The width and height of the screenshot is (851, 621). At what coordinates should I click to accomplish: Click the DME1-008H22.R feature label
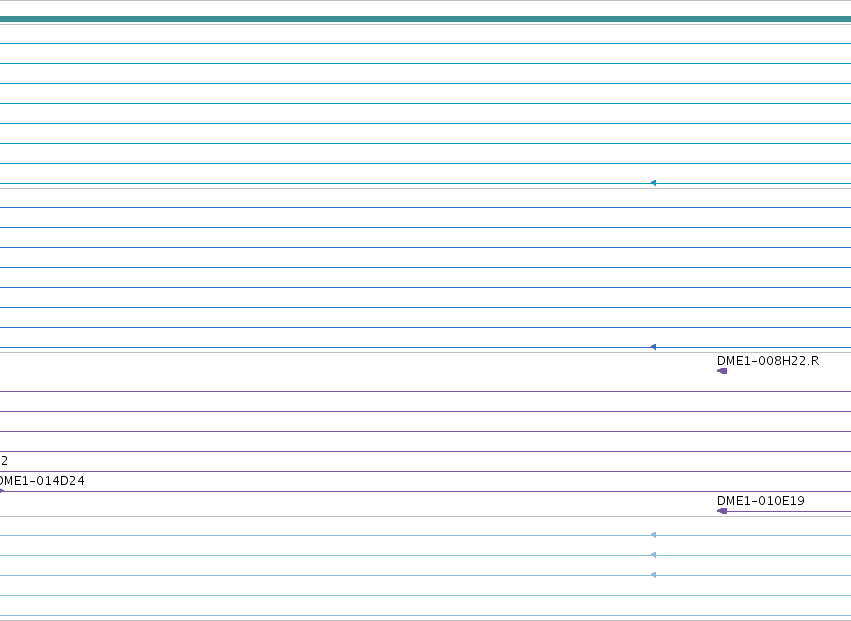click(767, 361)
